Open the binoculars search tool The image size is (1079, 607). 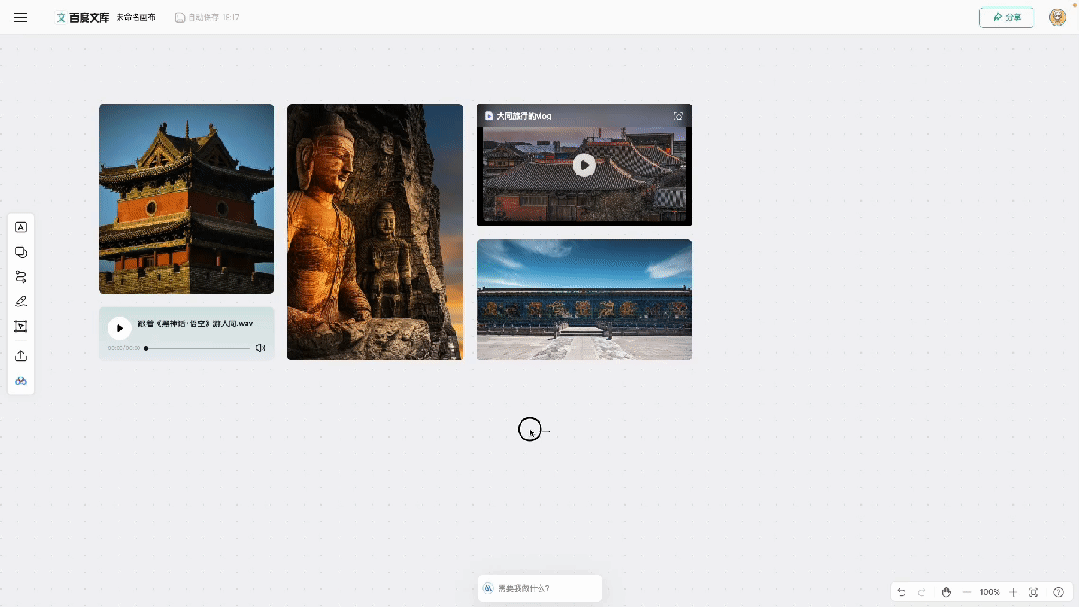tap(21, 381)
